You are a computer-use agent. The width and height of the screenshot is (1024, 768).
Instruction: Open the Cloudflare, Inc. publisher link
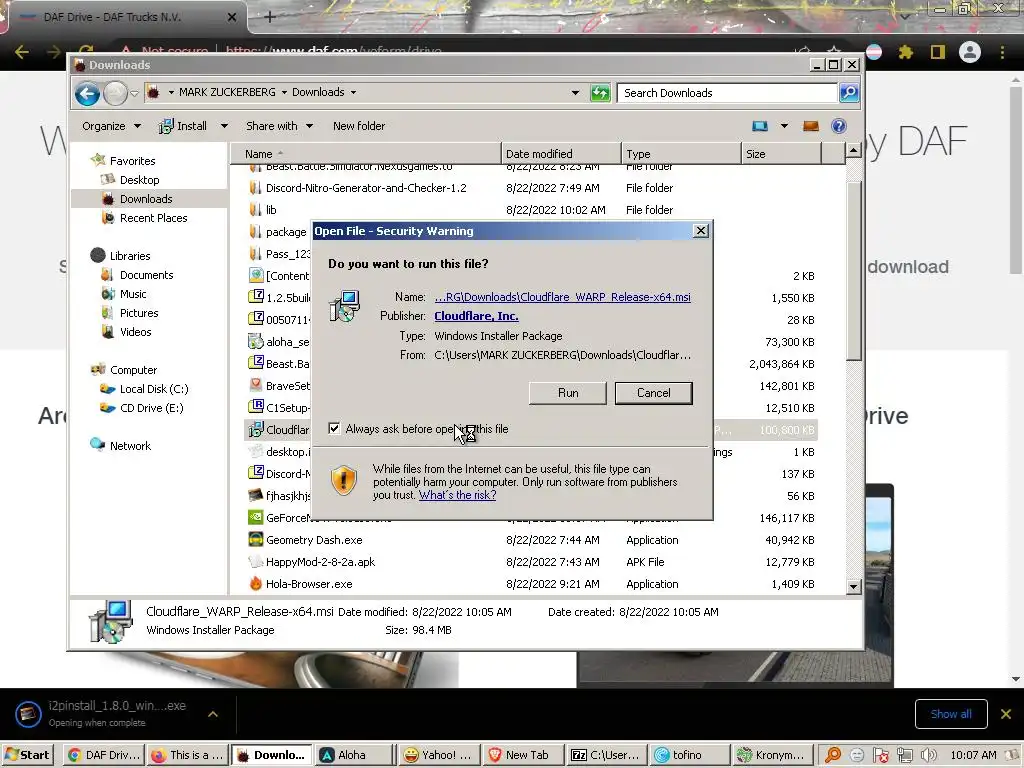pyautogui.click(x=476, y=316)
